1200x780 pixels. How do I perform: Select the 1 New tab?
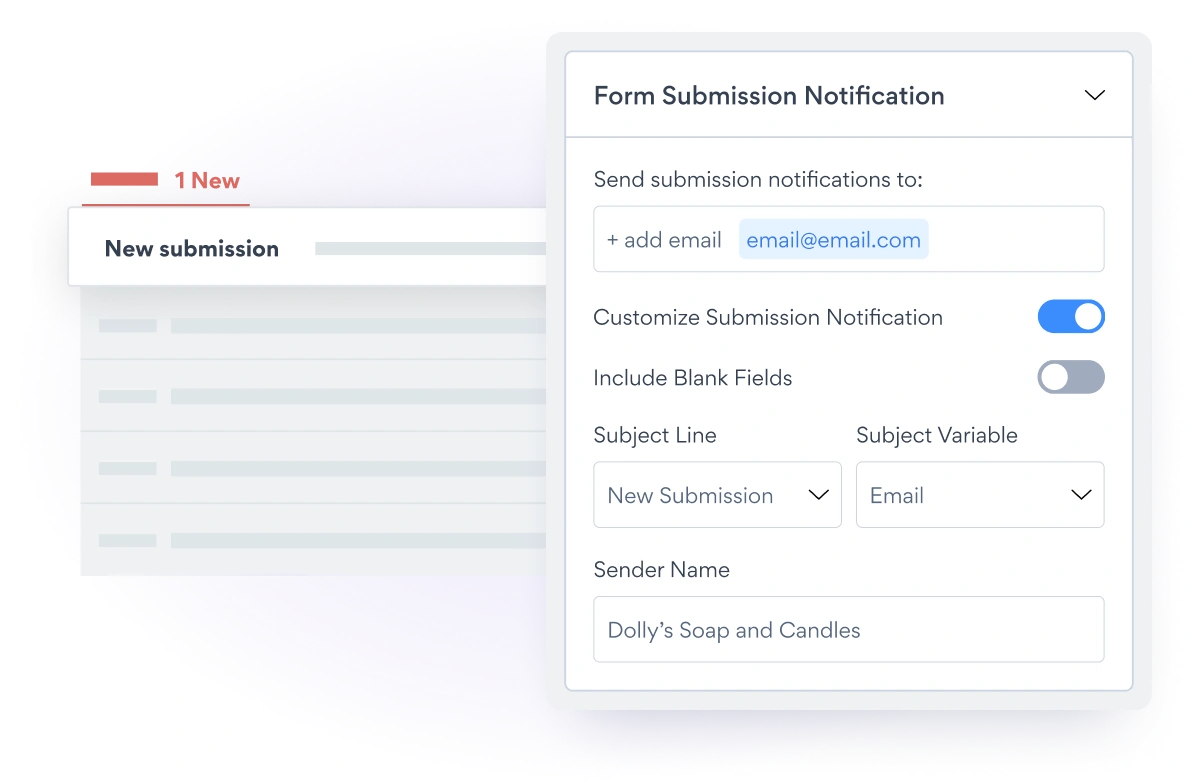coord(207,181)
